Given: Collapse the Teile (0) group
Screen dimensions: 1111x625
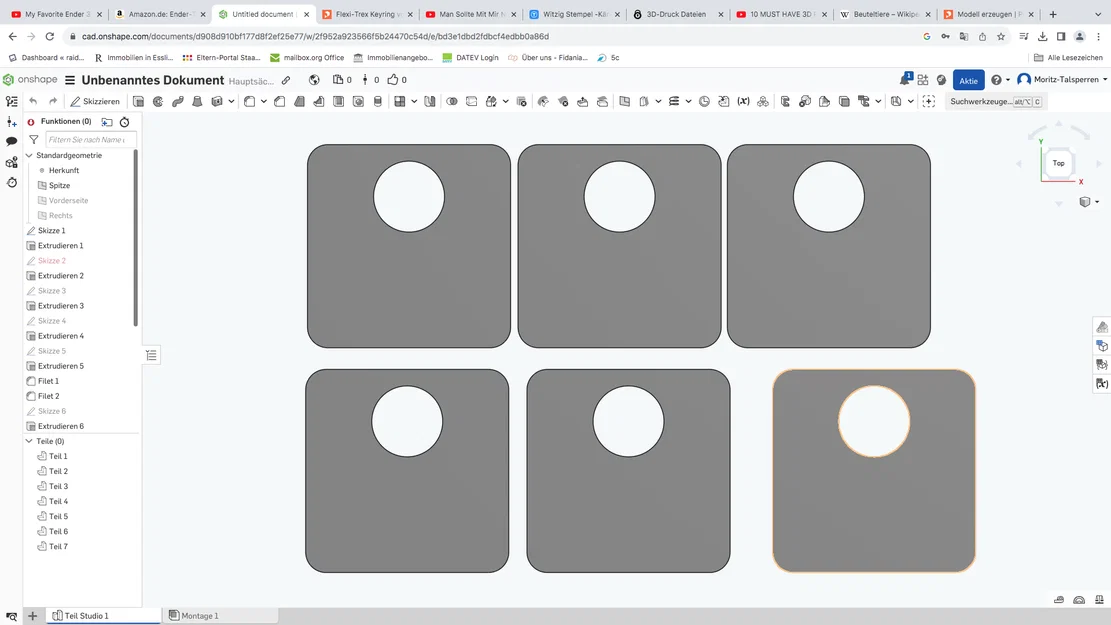Looking at the screenshot, I should 29,441.
